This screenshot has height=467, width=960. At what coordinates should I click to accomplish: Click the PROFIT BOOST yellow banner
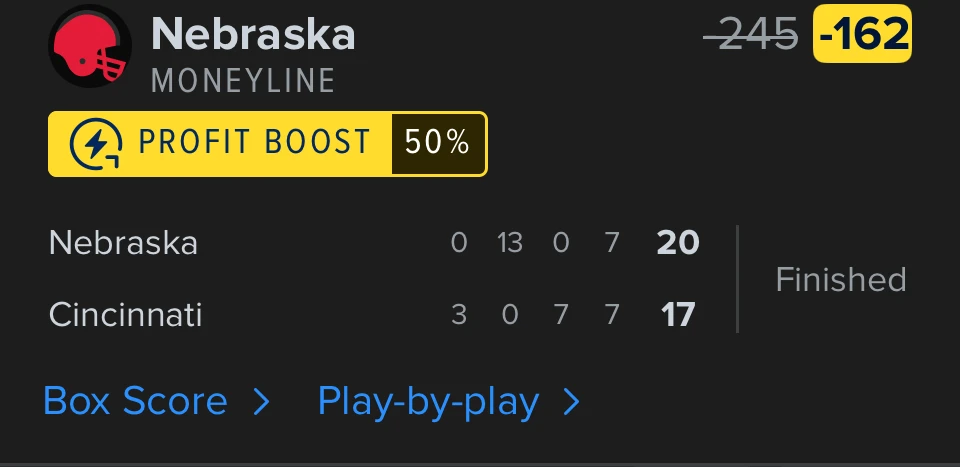tap(268, 144)
